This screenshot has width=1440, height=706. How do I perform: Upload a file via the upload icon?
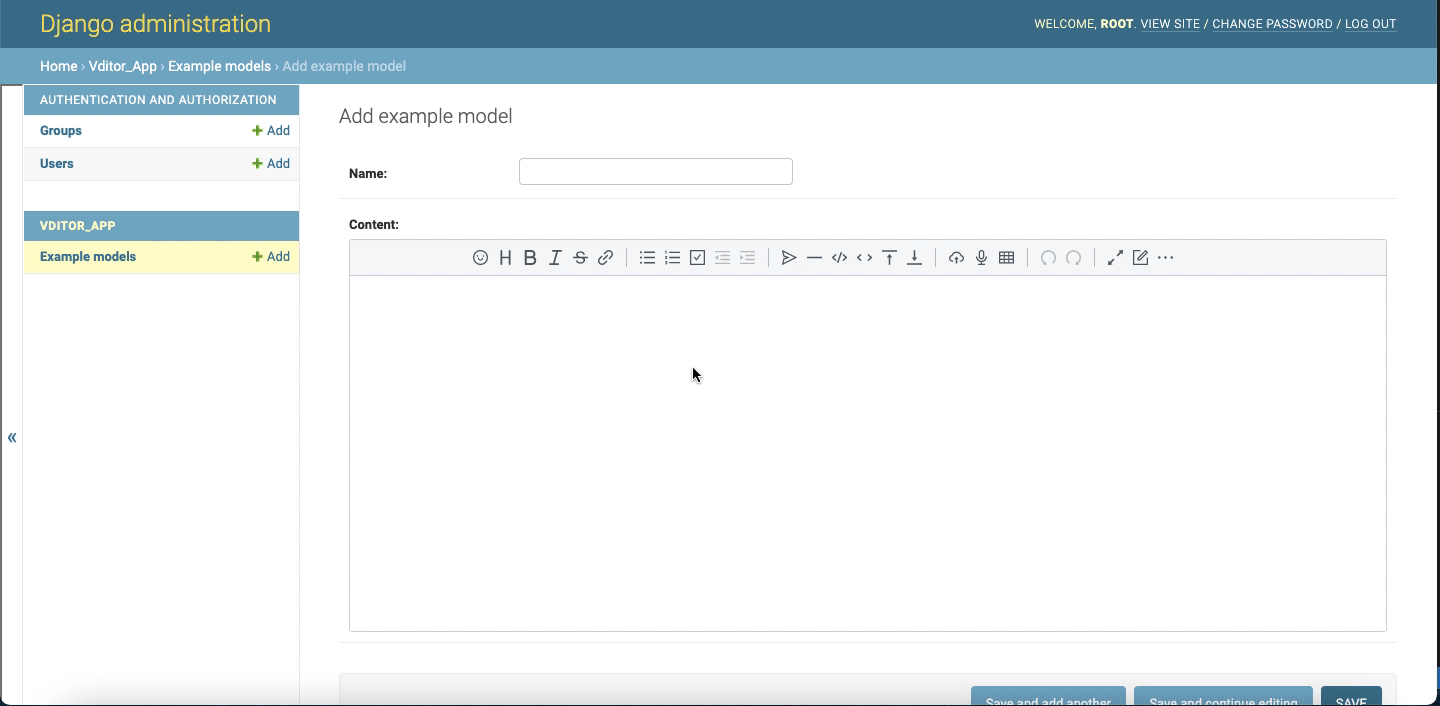click(956, 257)
